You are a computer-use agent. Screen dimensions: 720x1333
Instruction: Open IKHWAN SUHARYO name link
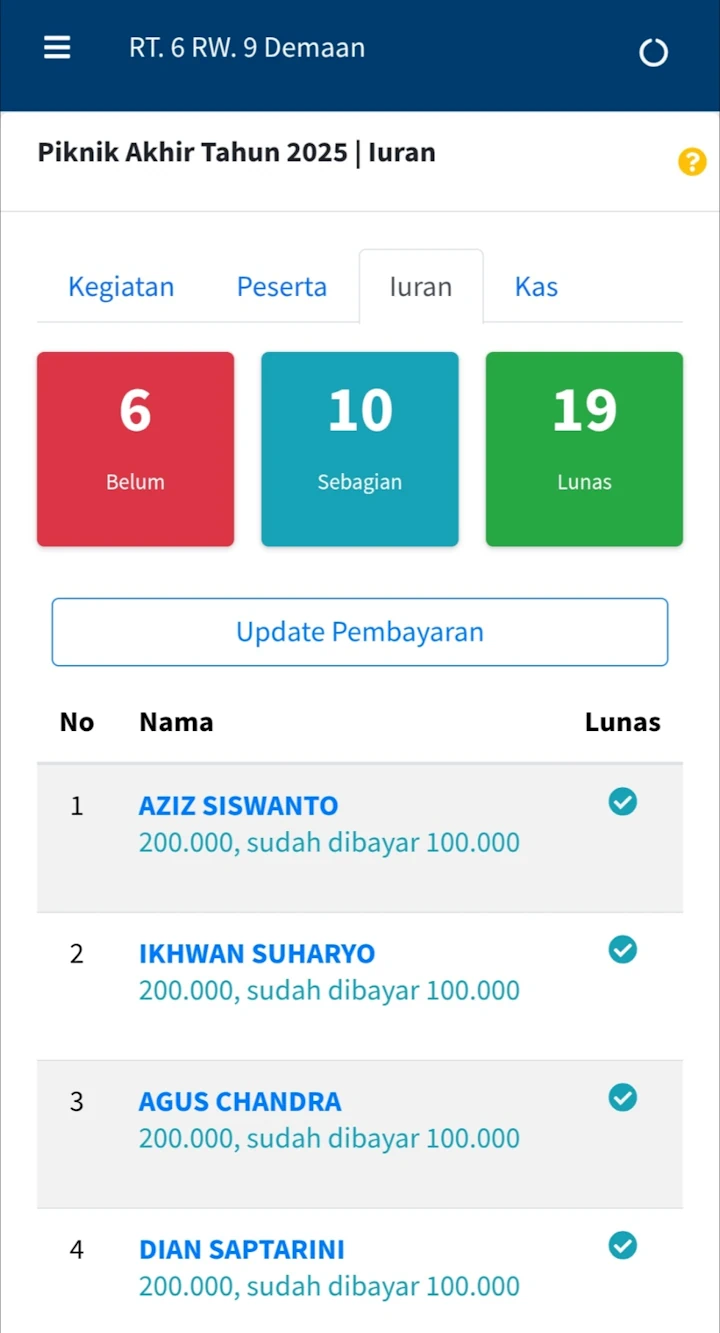click(x=257, y=954)
